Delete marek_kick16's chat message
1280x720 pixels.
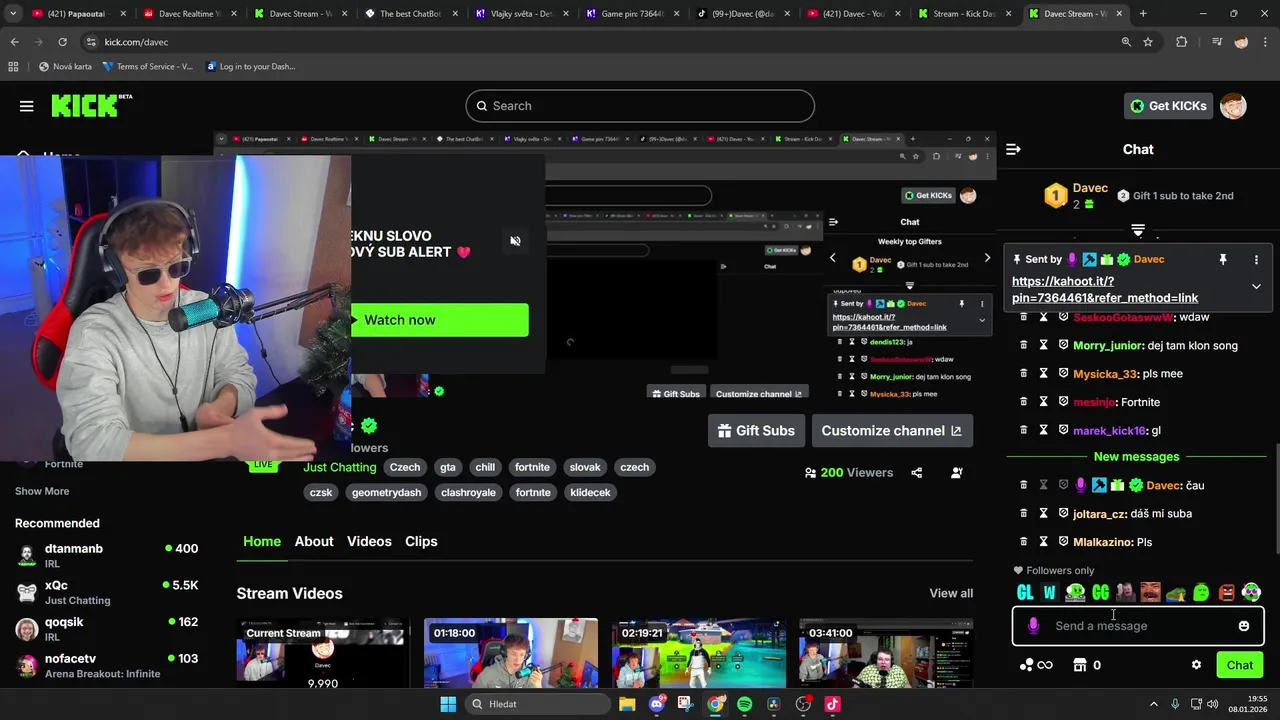click(x=1023, y=430)
